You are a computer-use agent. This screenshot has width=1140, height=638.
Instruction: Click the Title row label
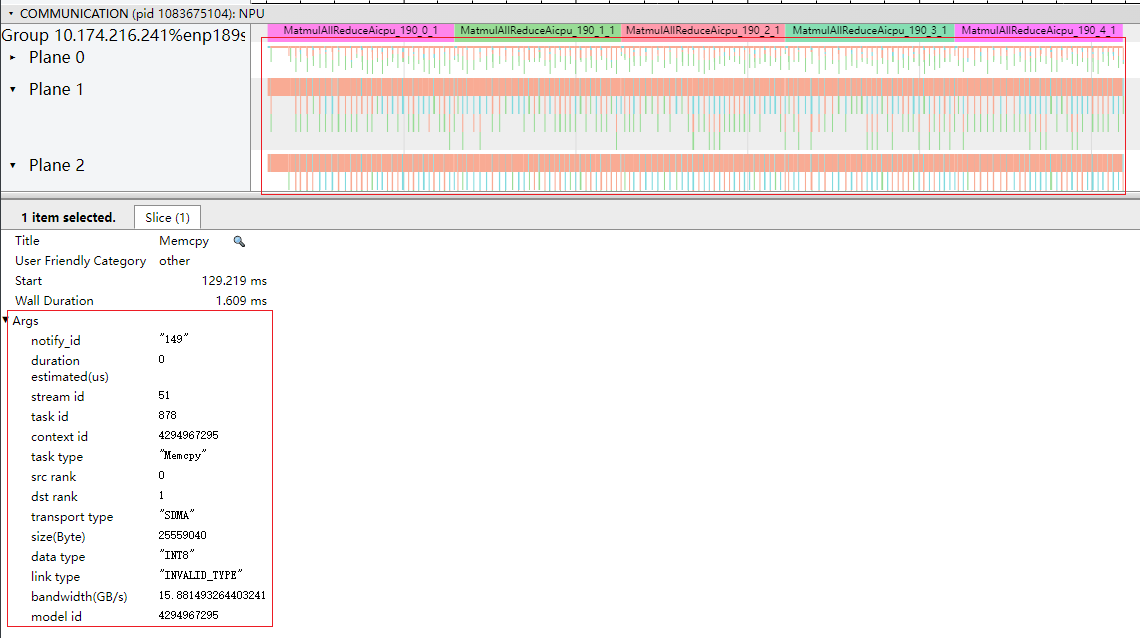(27, 241)
